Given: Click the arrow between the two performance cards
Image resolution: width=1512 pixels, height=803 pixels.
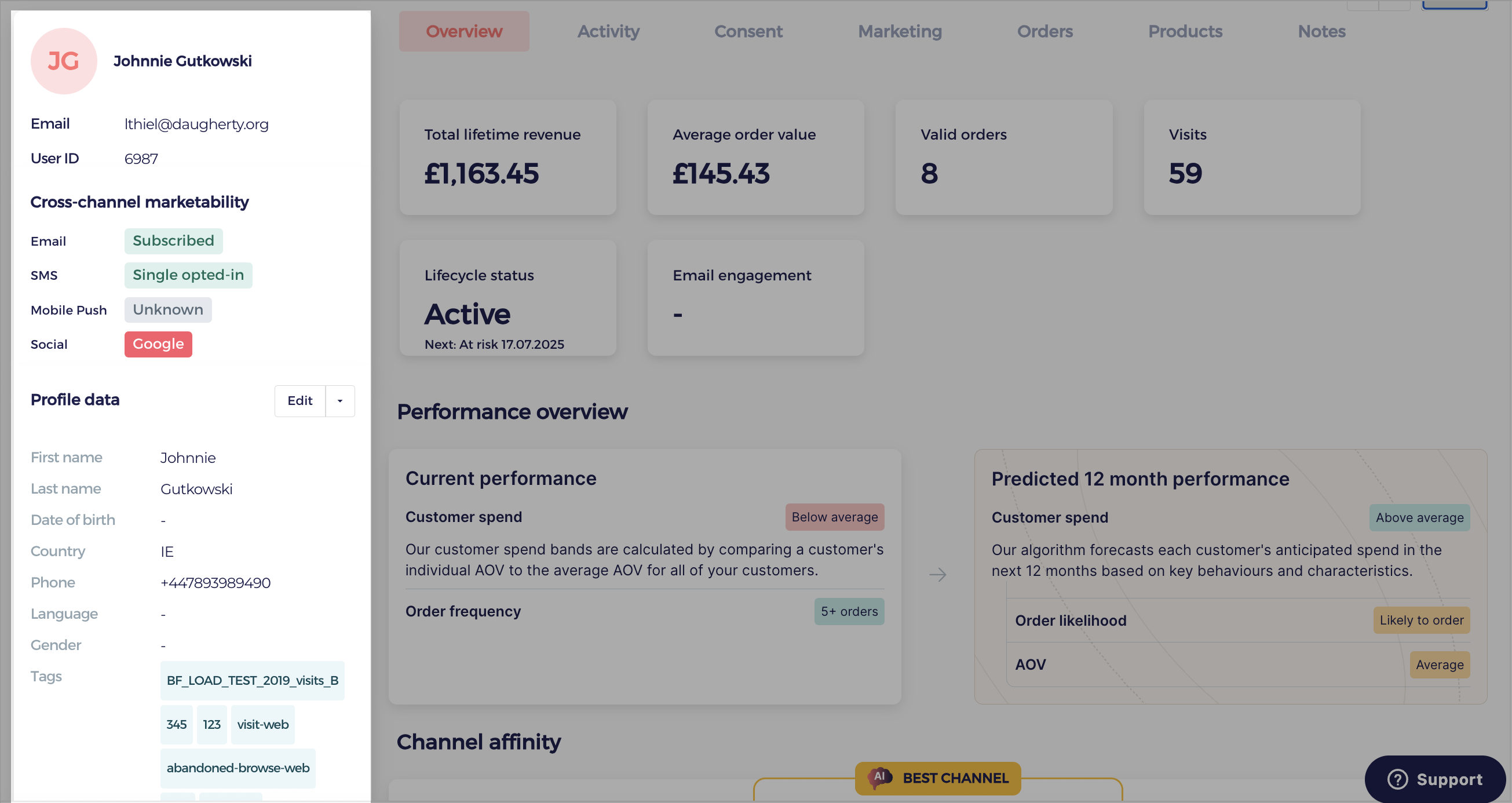Looking at the screenshot, I should 938,575.
